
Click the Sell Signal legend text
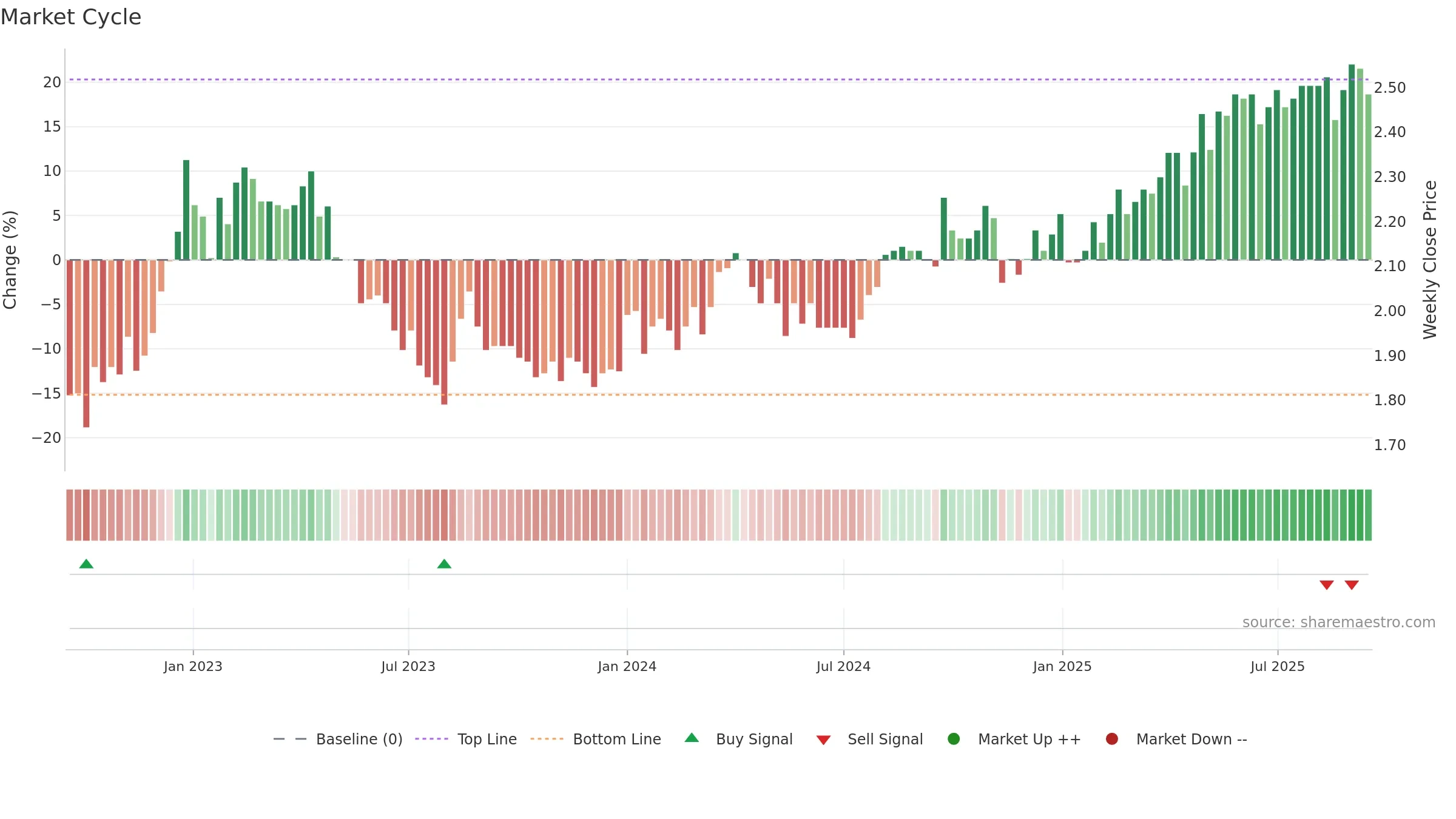pos(885,739)
